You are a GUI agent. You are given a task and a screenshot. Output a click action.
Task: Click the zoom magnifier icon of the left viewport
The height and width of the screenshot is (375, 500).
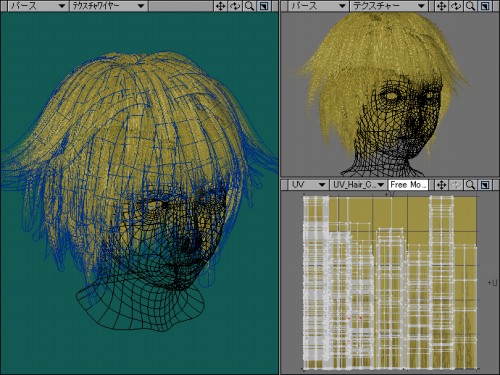[x=250, y=6]
